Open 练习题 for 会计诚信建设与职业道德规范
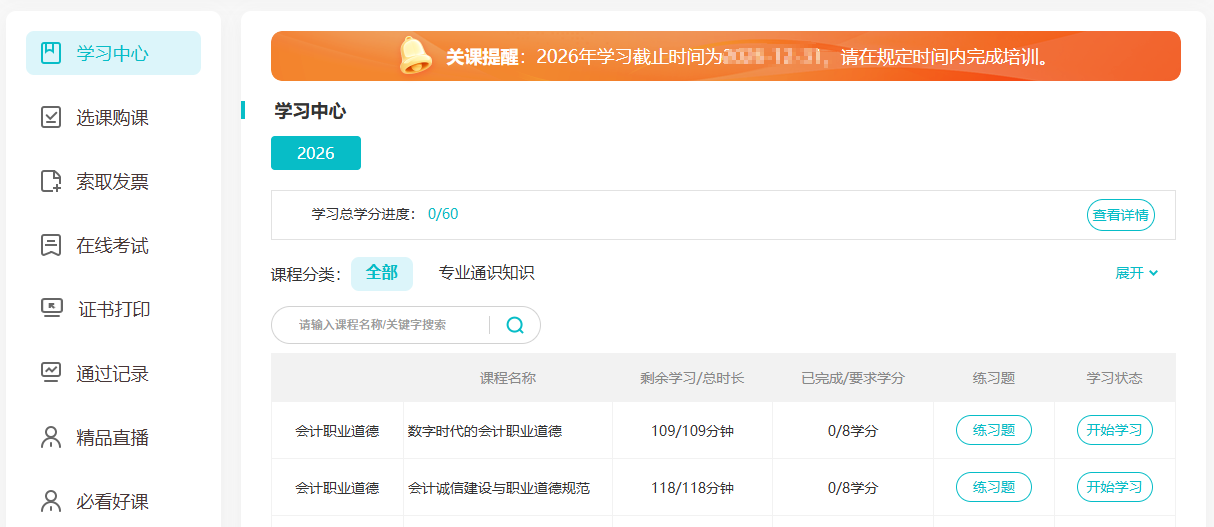 994,487
